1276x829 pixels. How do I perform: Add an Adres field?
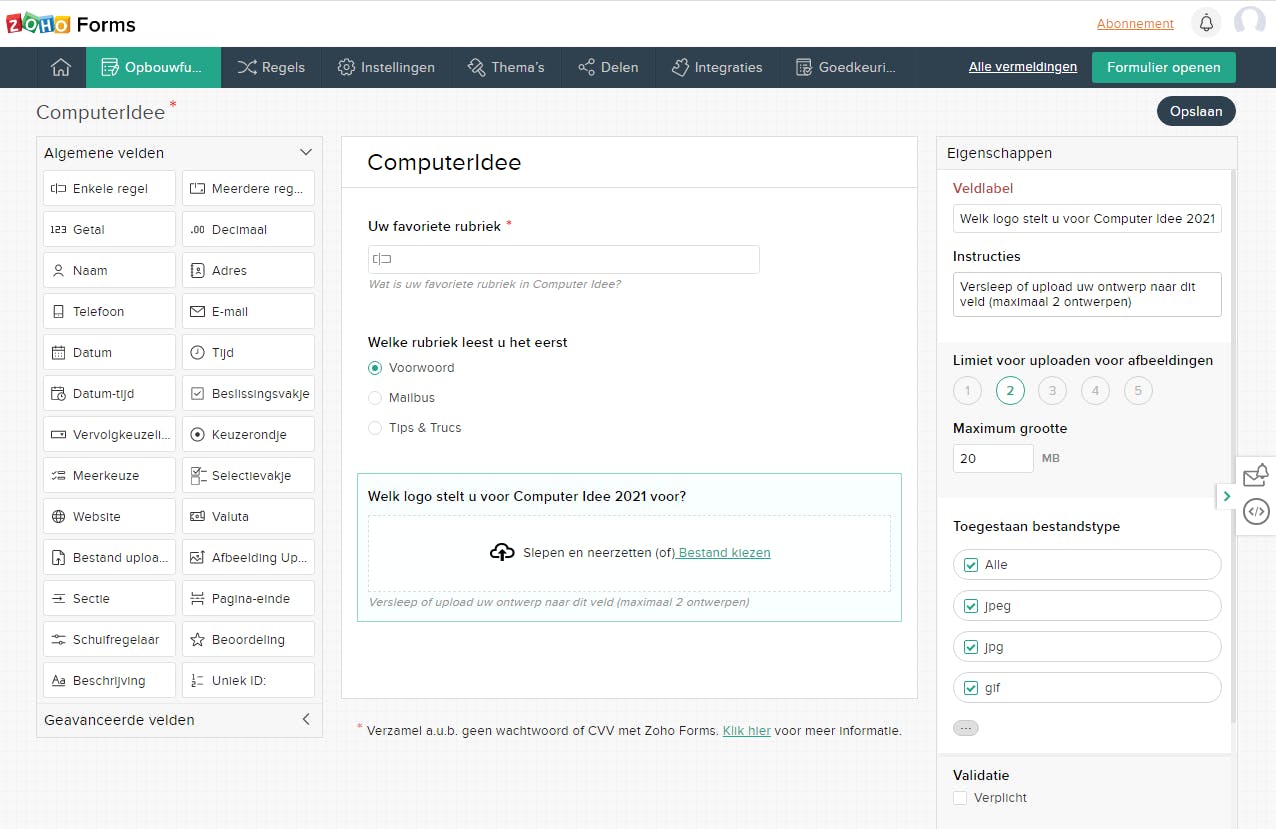coord(249,270)
